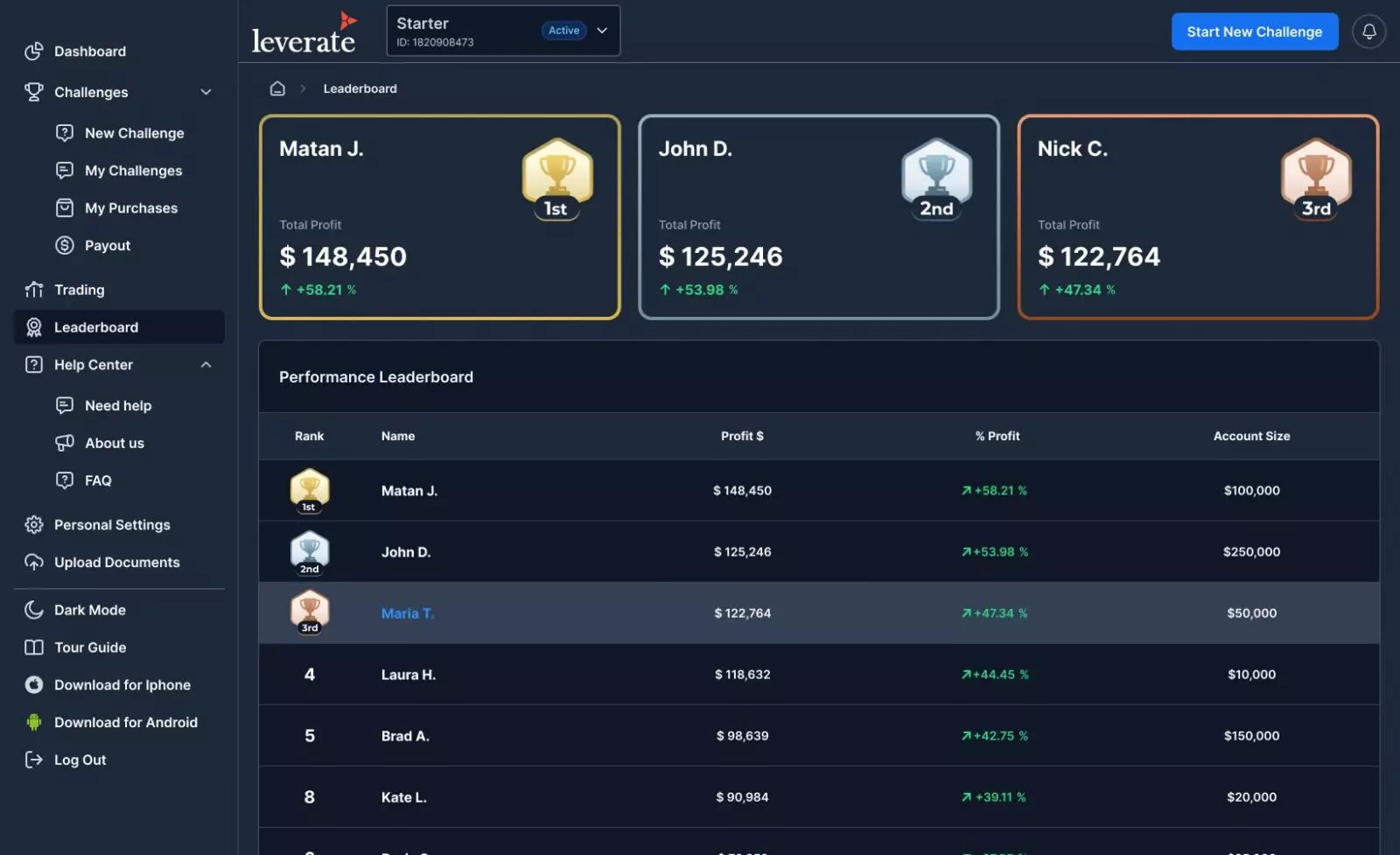Select Matan J. first place card
The width and height of the screenshot is (1400, 855).
pyautogui.click(x=439, y=217)
